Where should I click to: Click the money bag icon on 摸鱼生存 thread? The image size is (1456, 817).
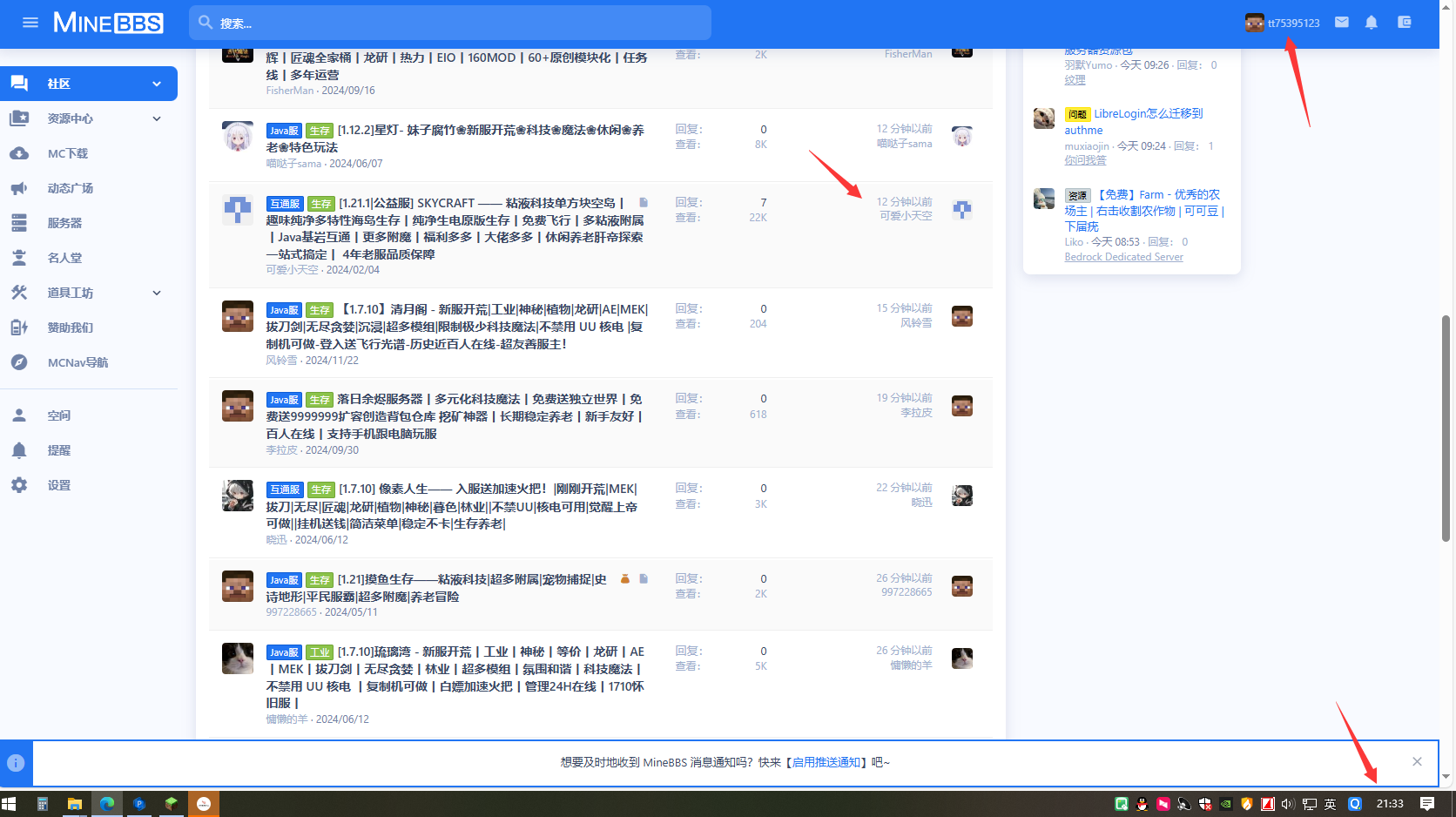[625, 579]
